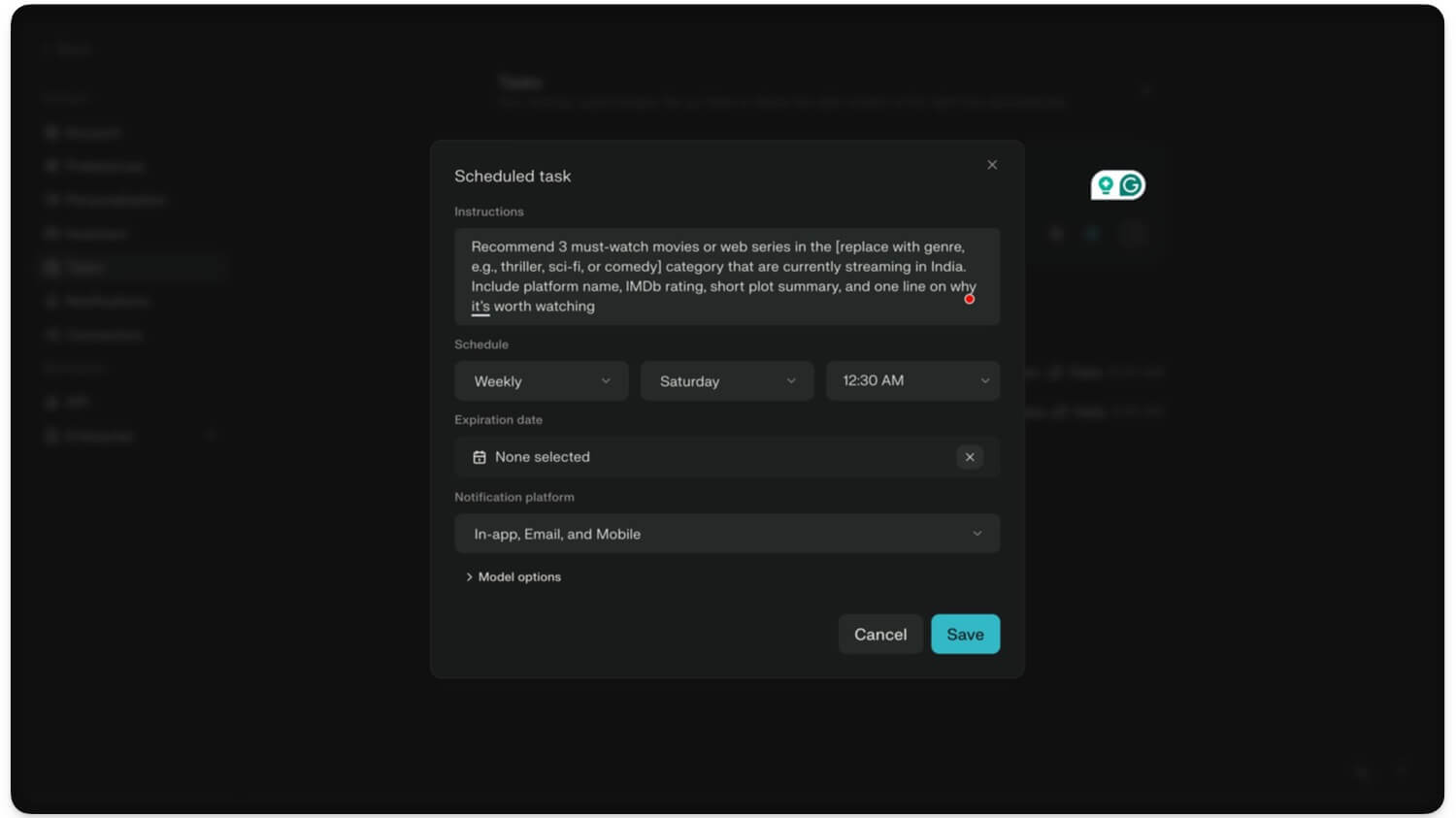Viewport: 1456px width, 818px height.
Task: Open Account in the dimmed sidebar
Action: [x=92, y=132]
